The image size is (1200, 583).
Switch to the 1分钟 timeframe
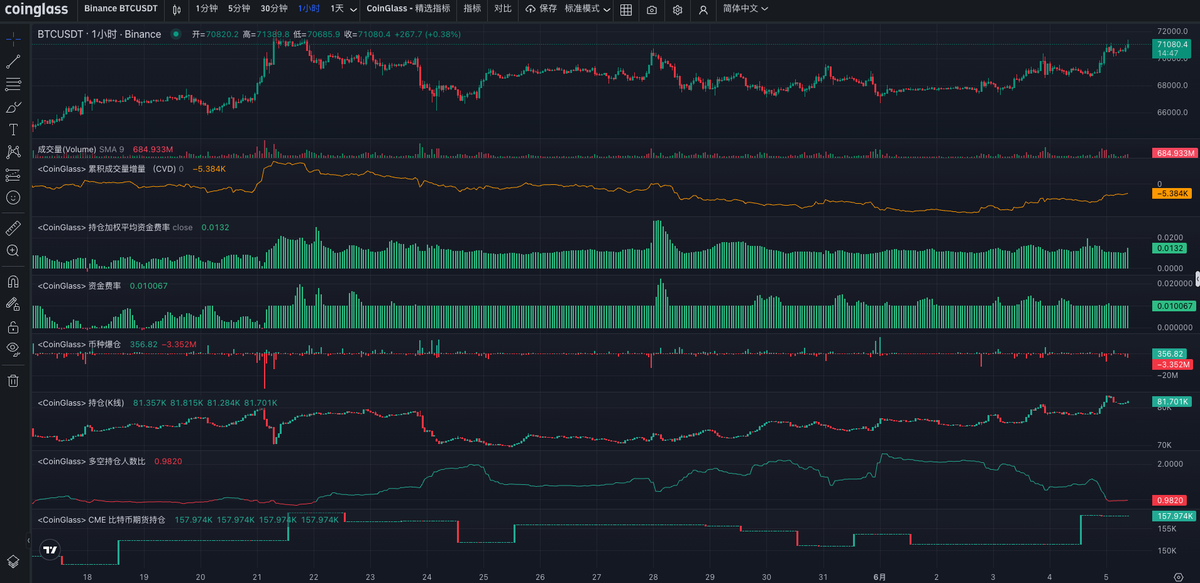point(205,9)
